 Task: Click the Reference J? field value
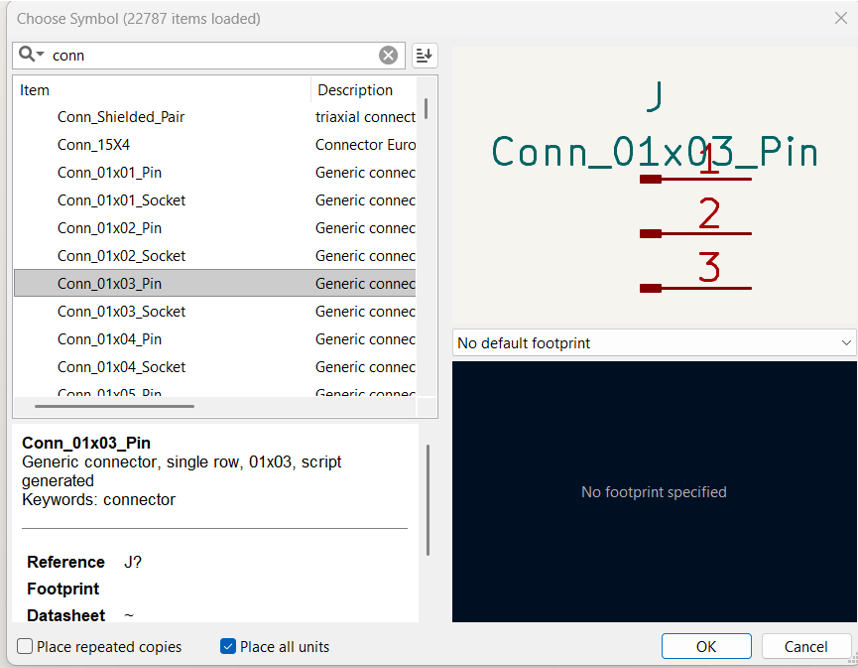(x=132, y=562)
